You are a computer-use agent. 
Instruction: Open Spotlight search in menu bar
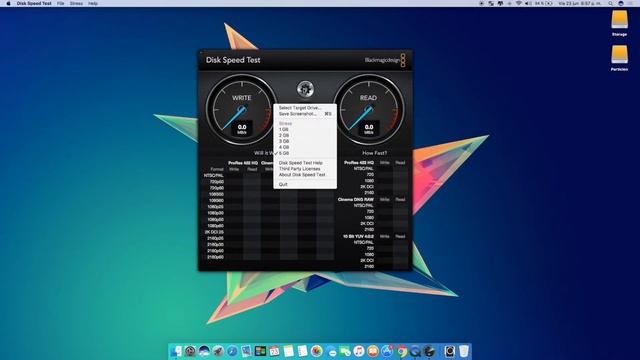click(x=610, y=3)
